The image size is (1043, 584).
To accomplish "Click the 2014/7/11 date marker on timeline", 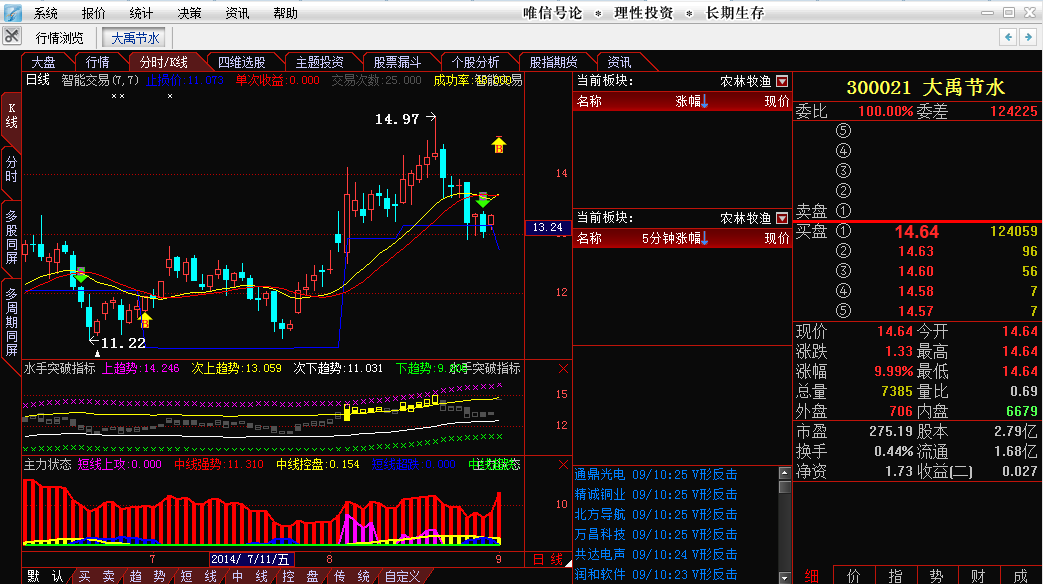I will [x=250, y=559].
